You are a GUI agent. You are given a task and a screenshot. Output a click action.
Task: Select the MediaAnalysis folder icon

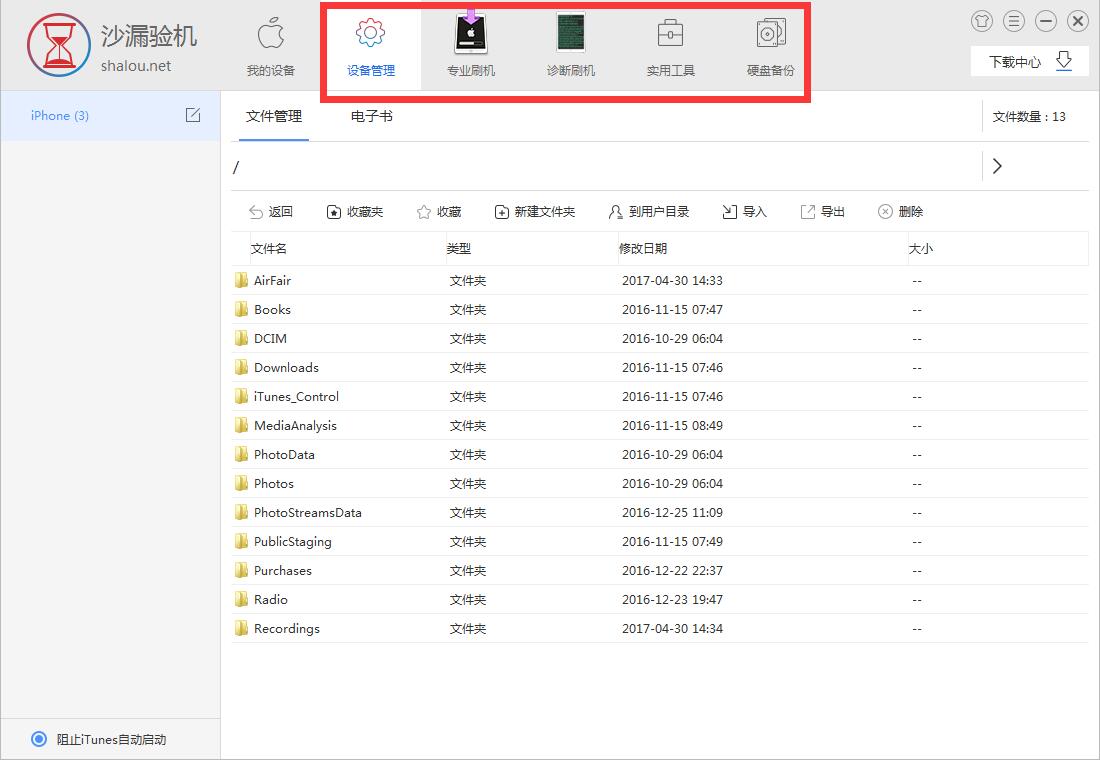pos(241,425)
